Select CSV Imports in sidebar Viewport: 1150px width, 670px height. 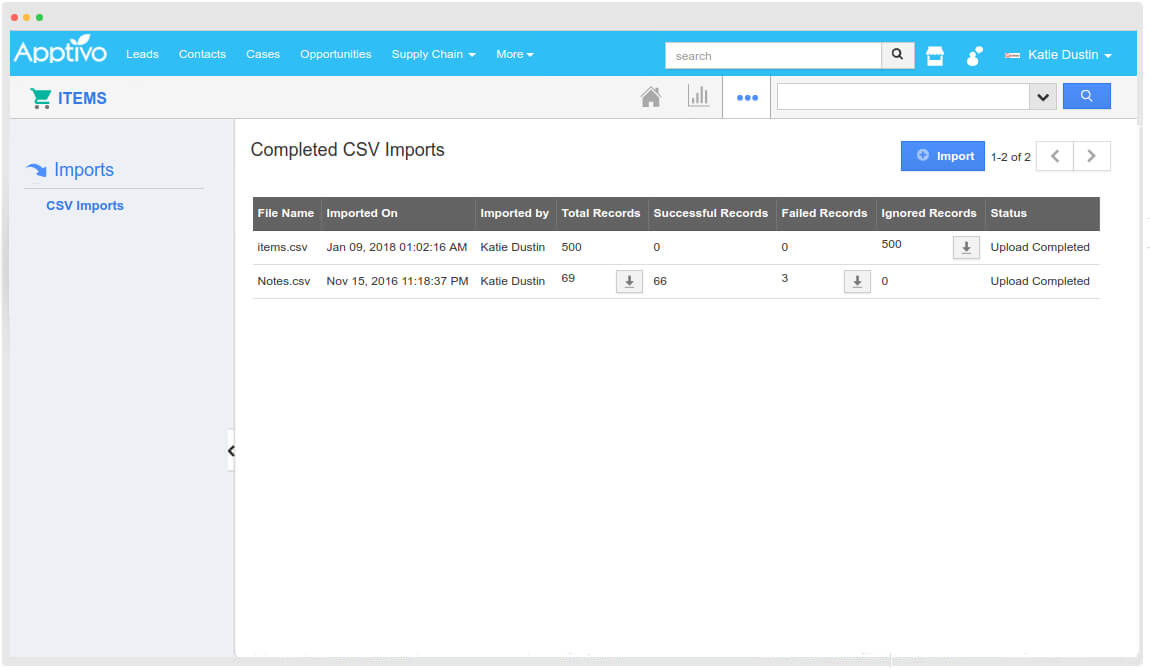pyautogui.click(x=85, y=206)
